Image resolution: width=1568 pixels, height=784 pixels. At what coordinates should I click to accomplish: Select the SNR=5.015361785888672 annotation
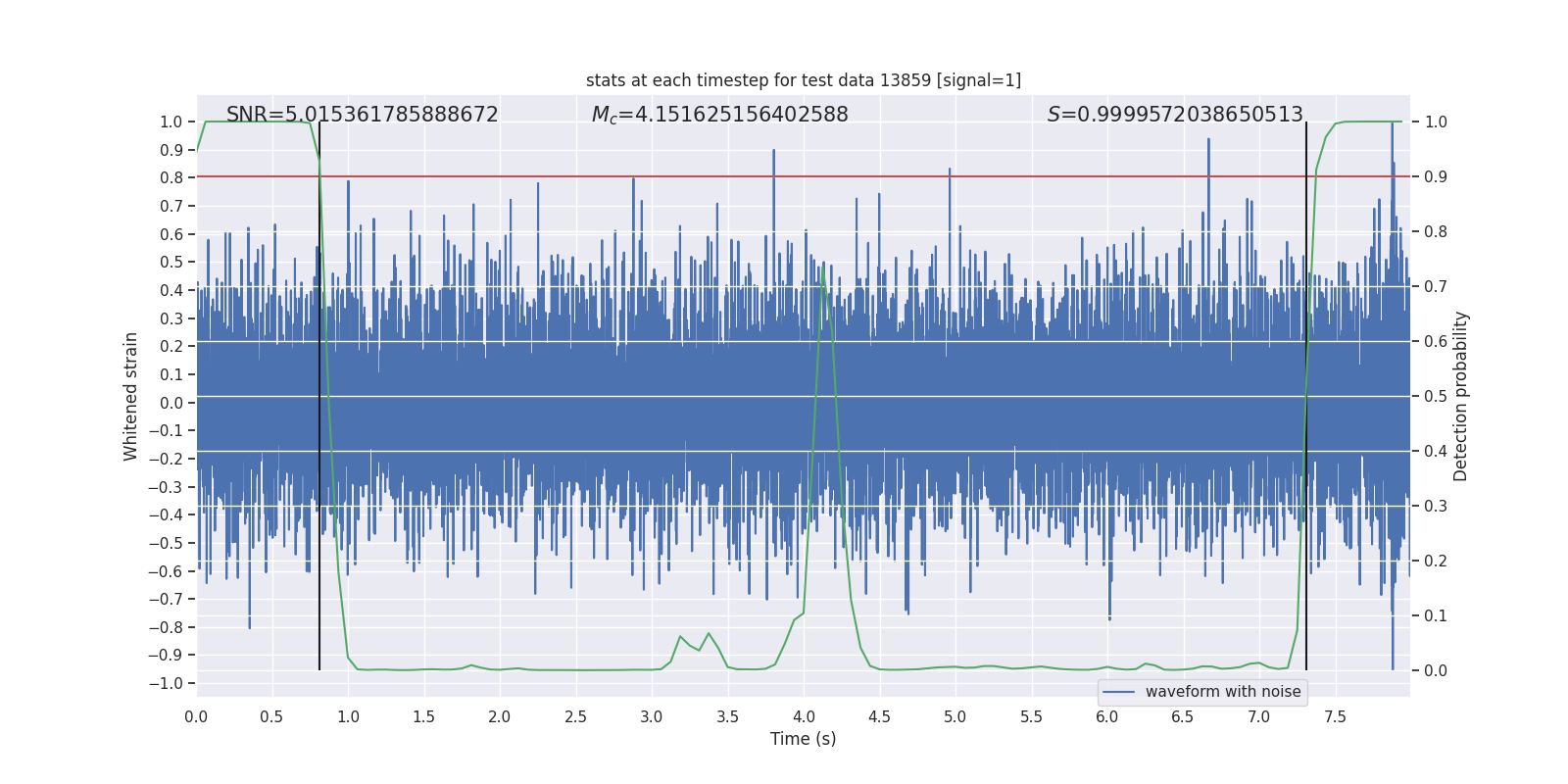pos(363,115)
